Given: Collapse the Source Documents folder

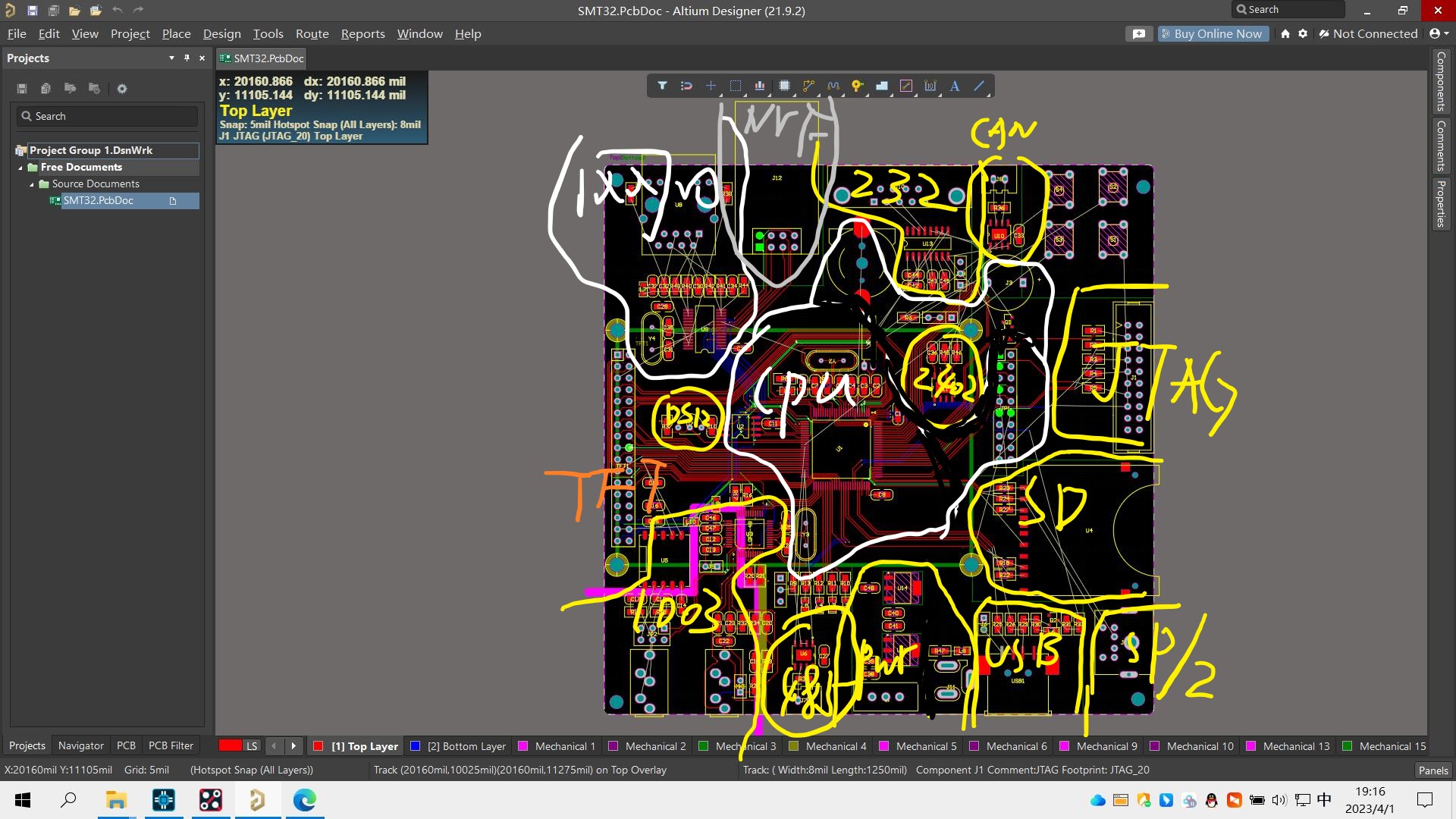Looking at the screenshot, I should [32, 184].
